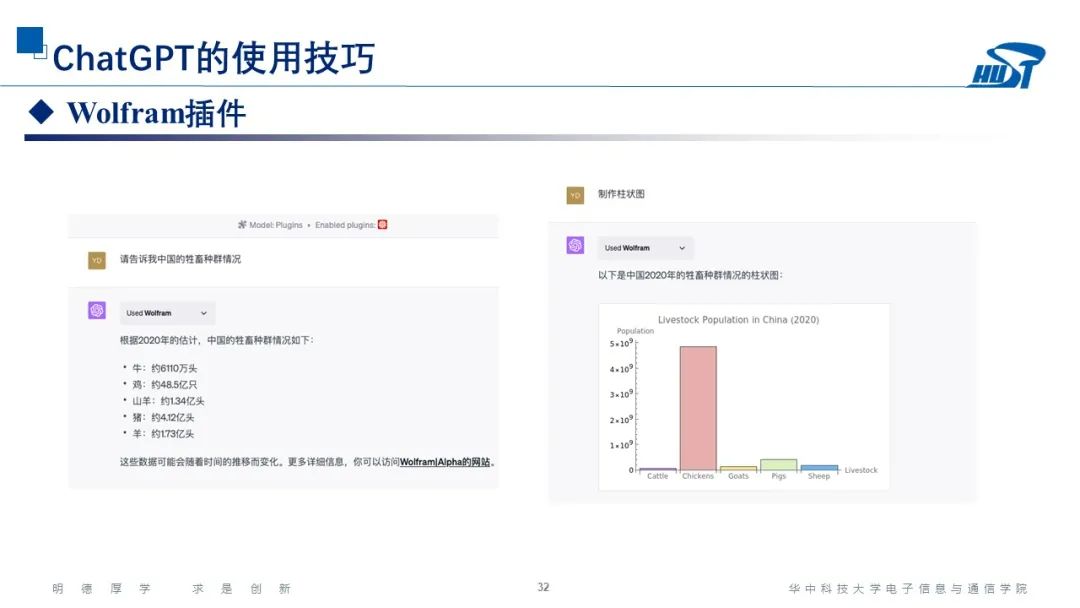Click the text 羊：约1.73亿头

[163, 434]
